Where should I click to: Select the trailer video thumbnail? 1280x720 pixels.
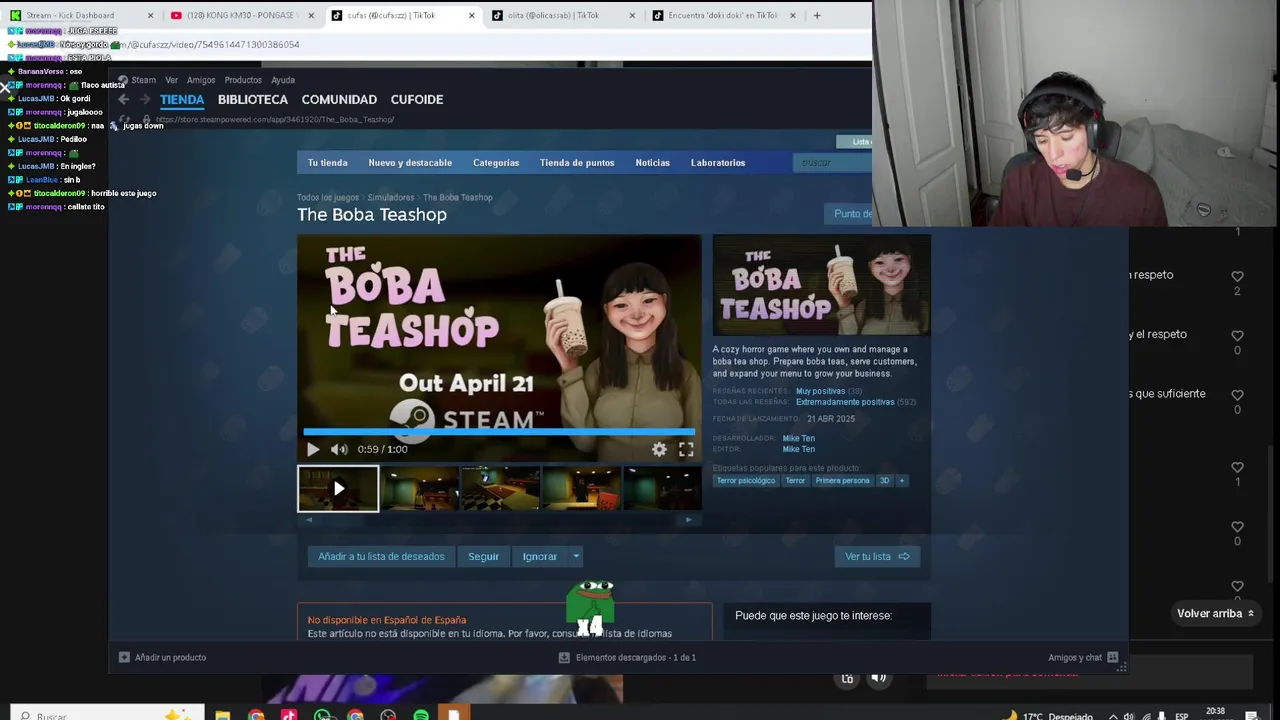point(338,489)
